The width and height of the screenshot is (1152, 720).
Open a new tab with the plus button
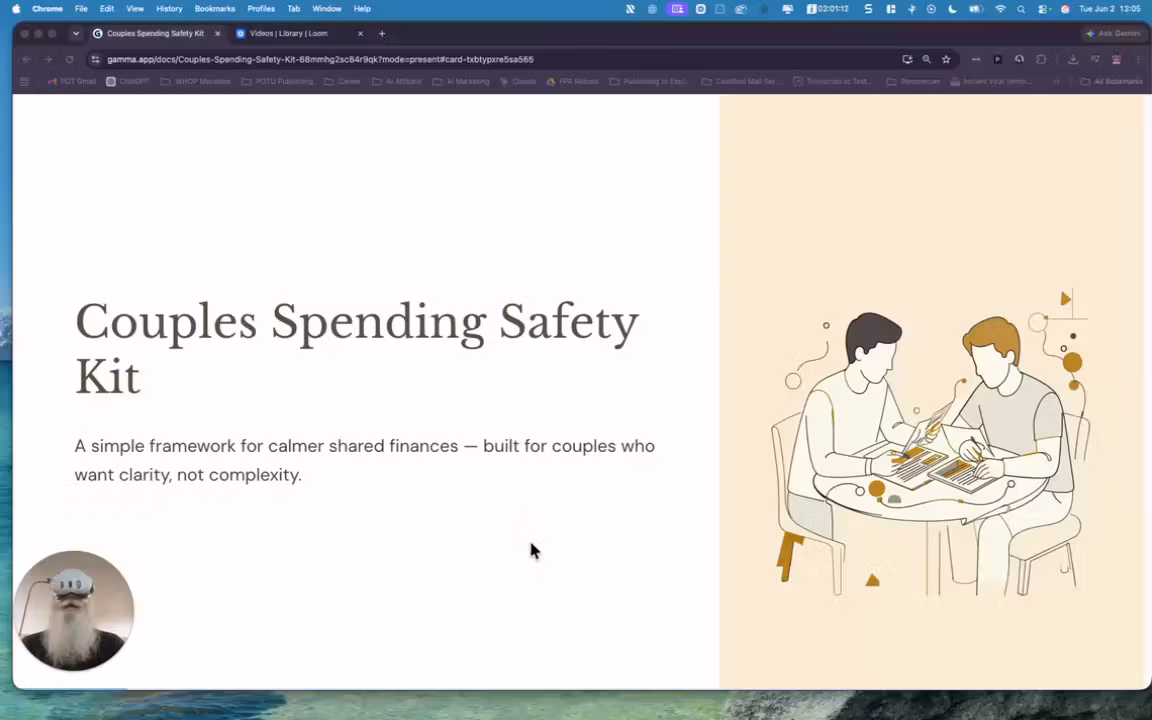click(x=382, y=33)
